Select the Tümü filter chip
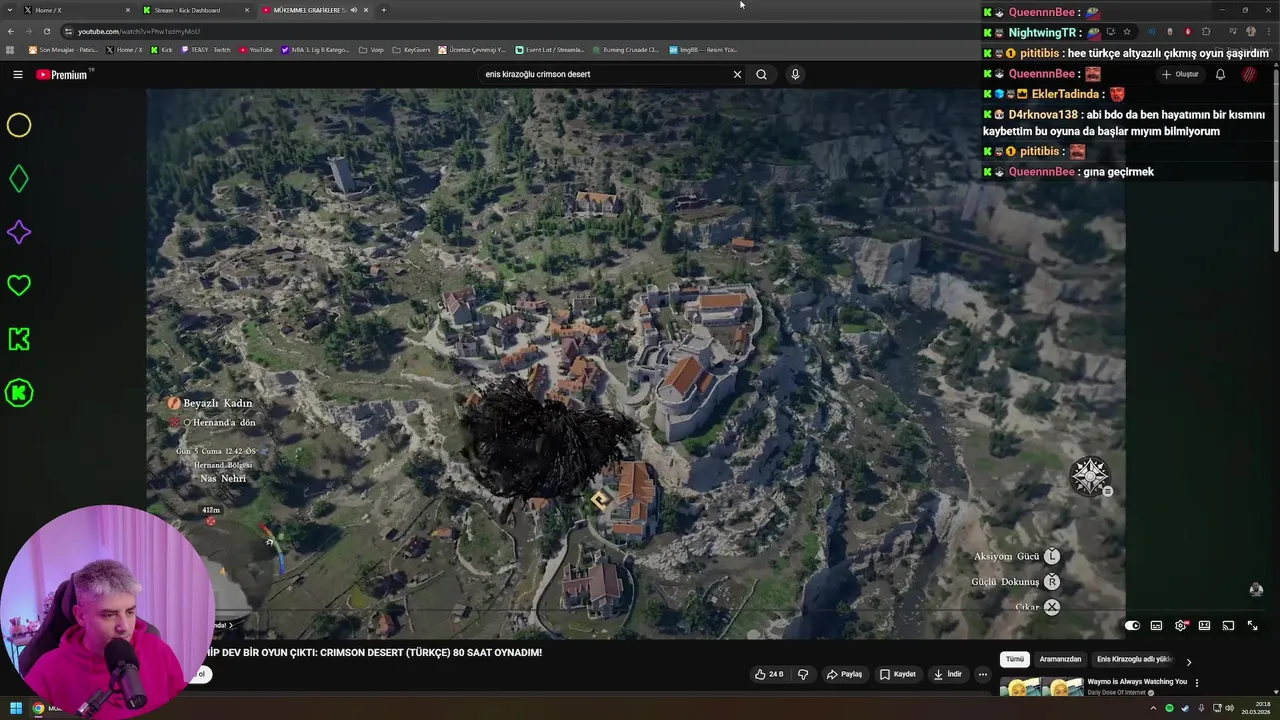The image size is (1280, 720). coord(1014,659)
